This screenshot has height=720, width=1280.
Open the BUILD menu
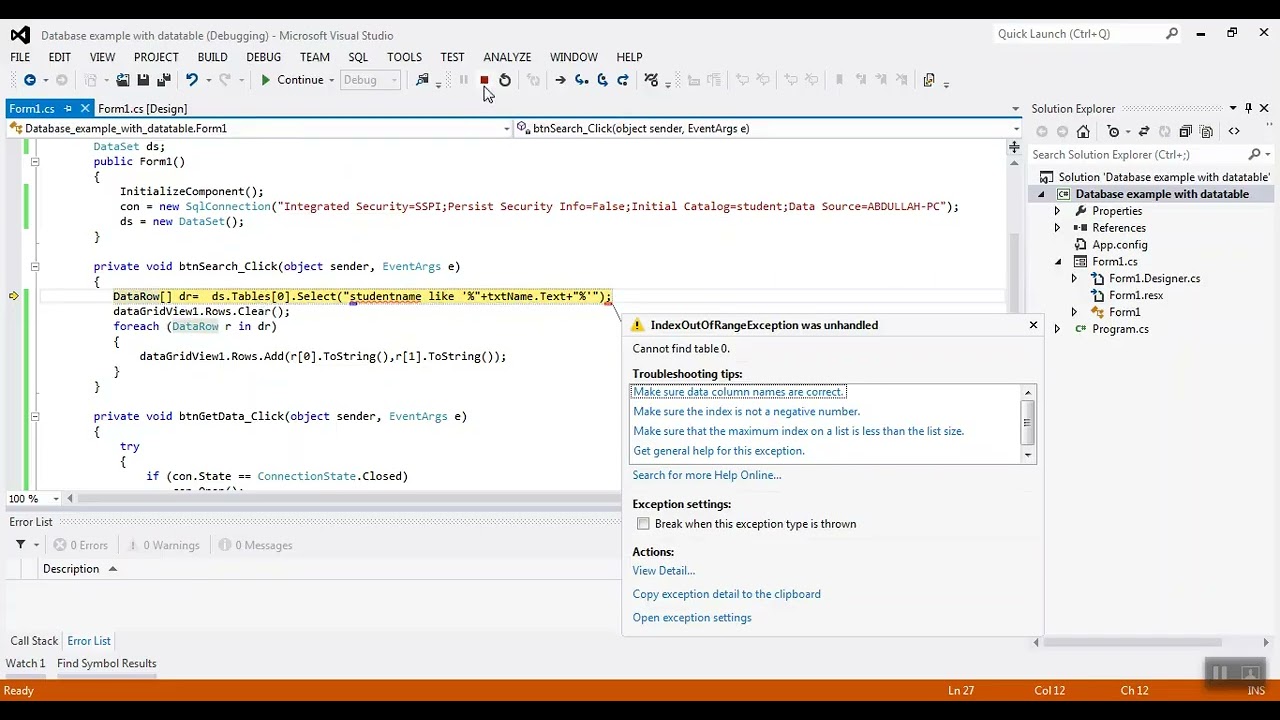point(212,57)
